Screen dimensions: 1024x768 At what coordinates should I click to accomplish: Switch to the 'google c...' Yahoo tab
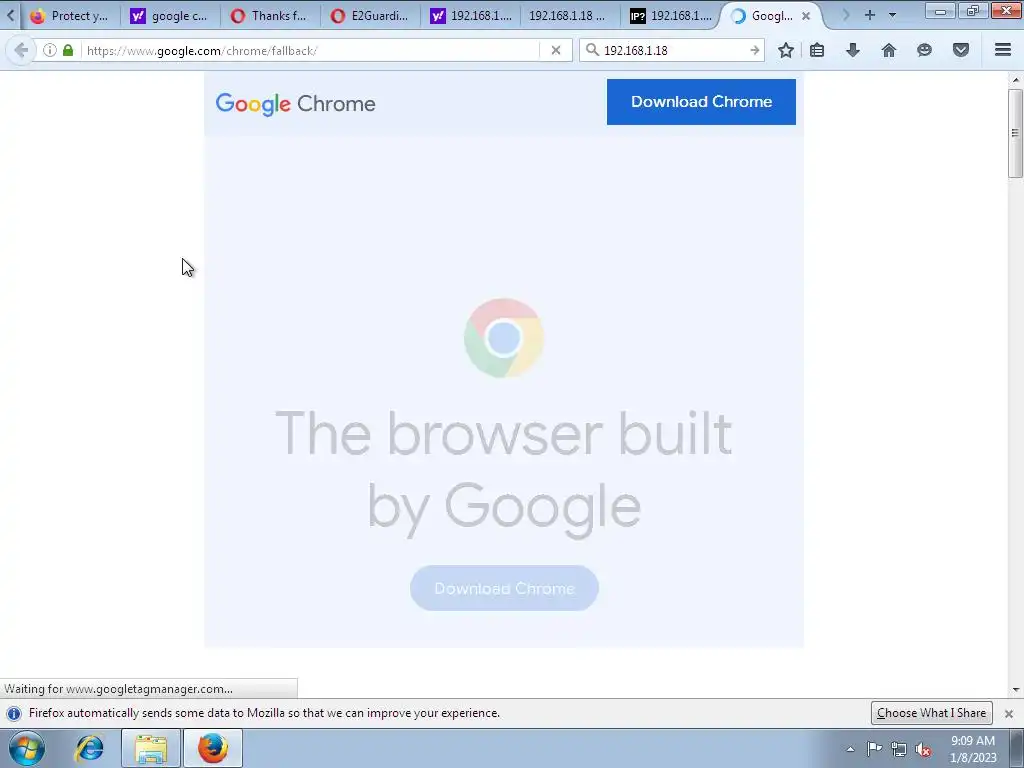click(x=170, y=16)
